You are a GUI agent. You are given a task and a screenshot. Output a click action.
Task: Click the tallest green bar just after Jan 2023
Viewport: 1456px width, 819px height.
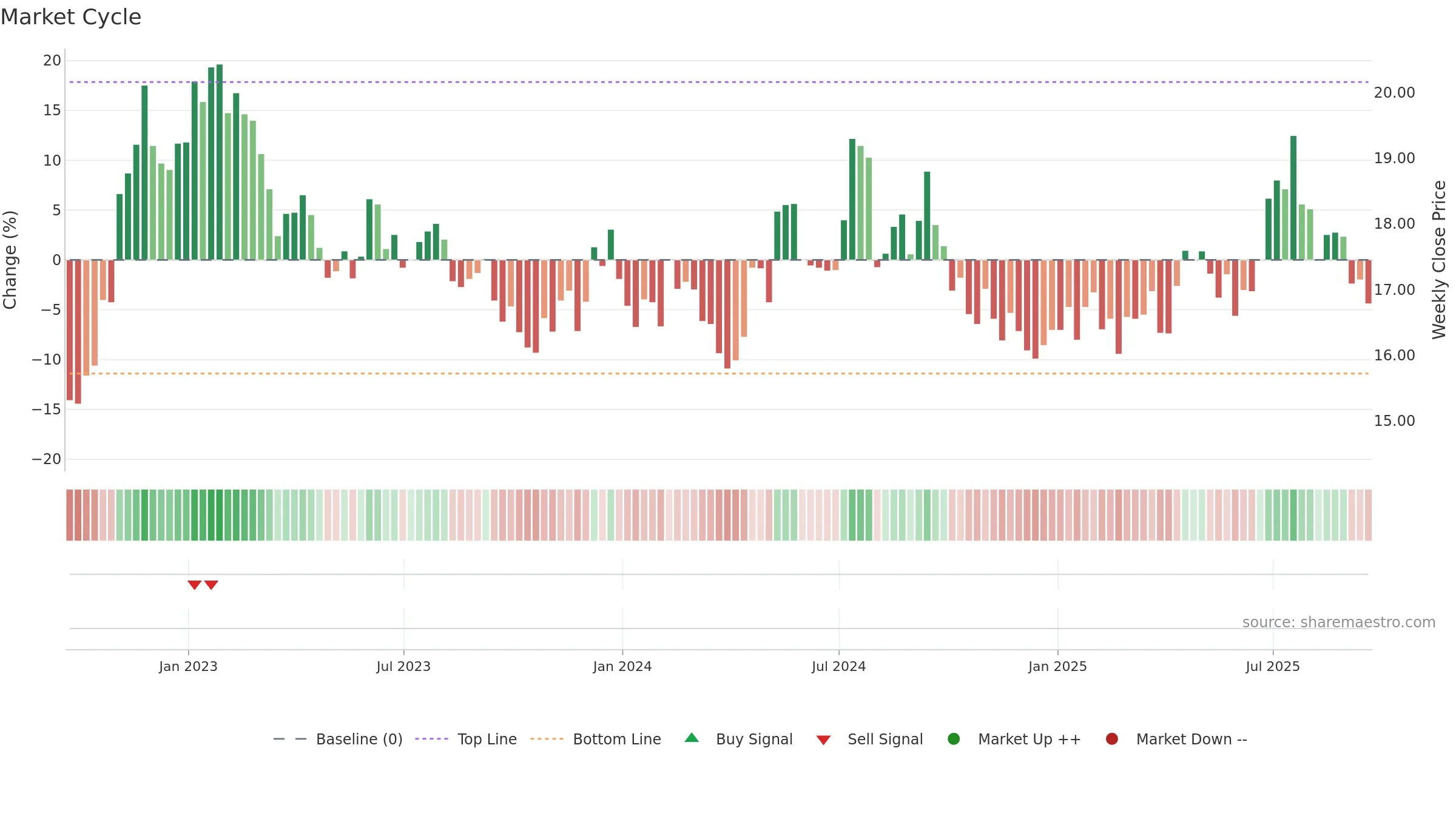220,162
